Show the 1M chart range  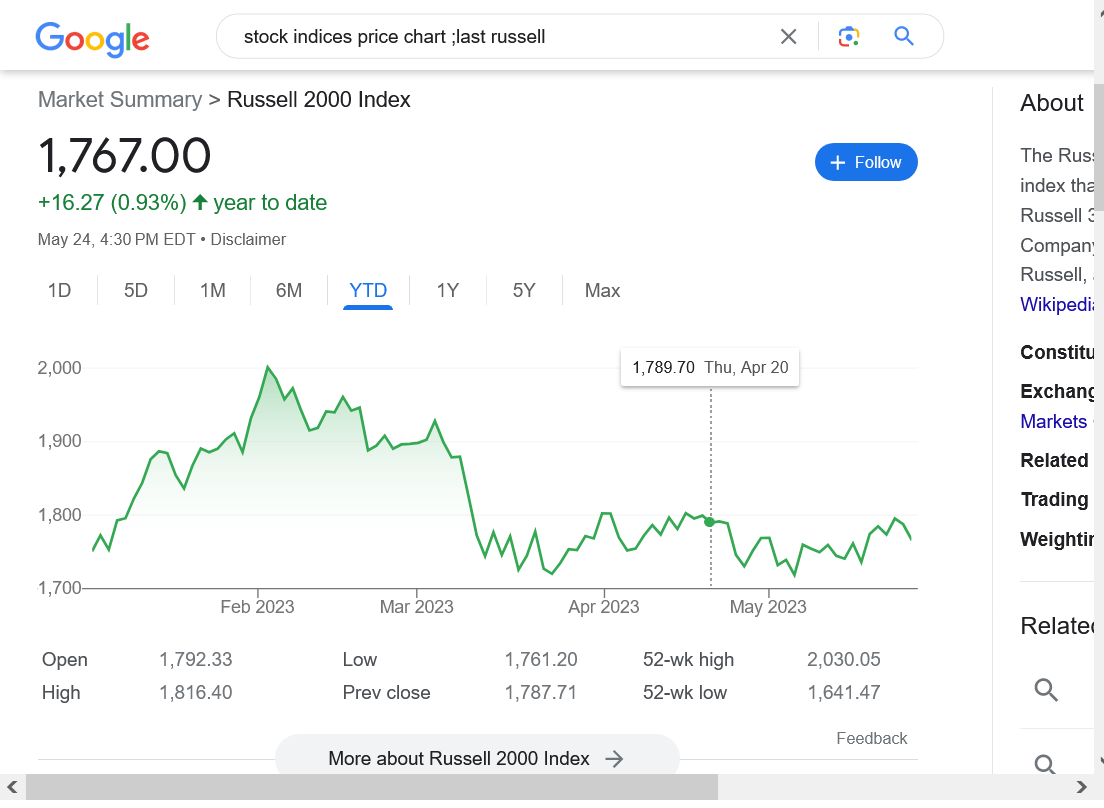(212, 291)
